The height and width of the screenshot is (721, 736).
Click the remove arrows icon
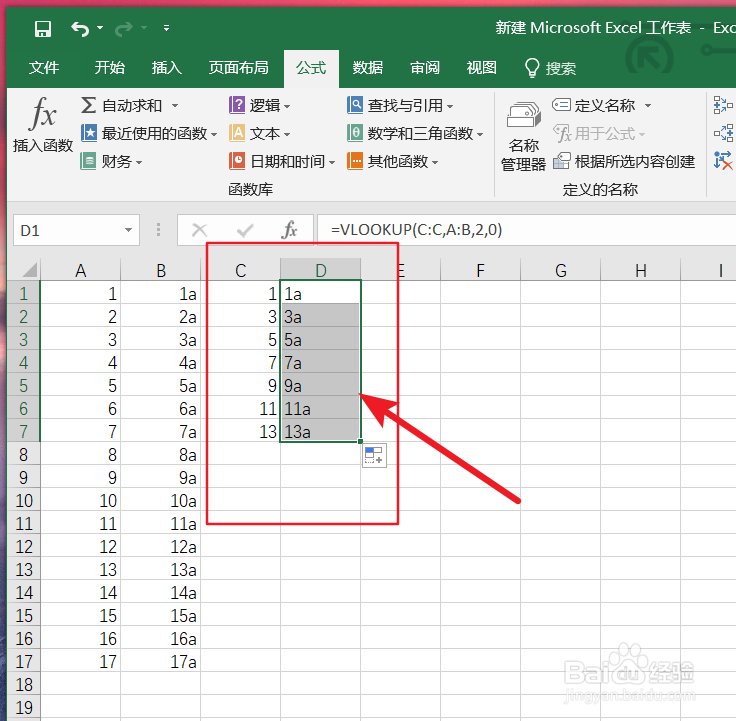(x=723, y=161)
